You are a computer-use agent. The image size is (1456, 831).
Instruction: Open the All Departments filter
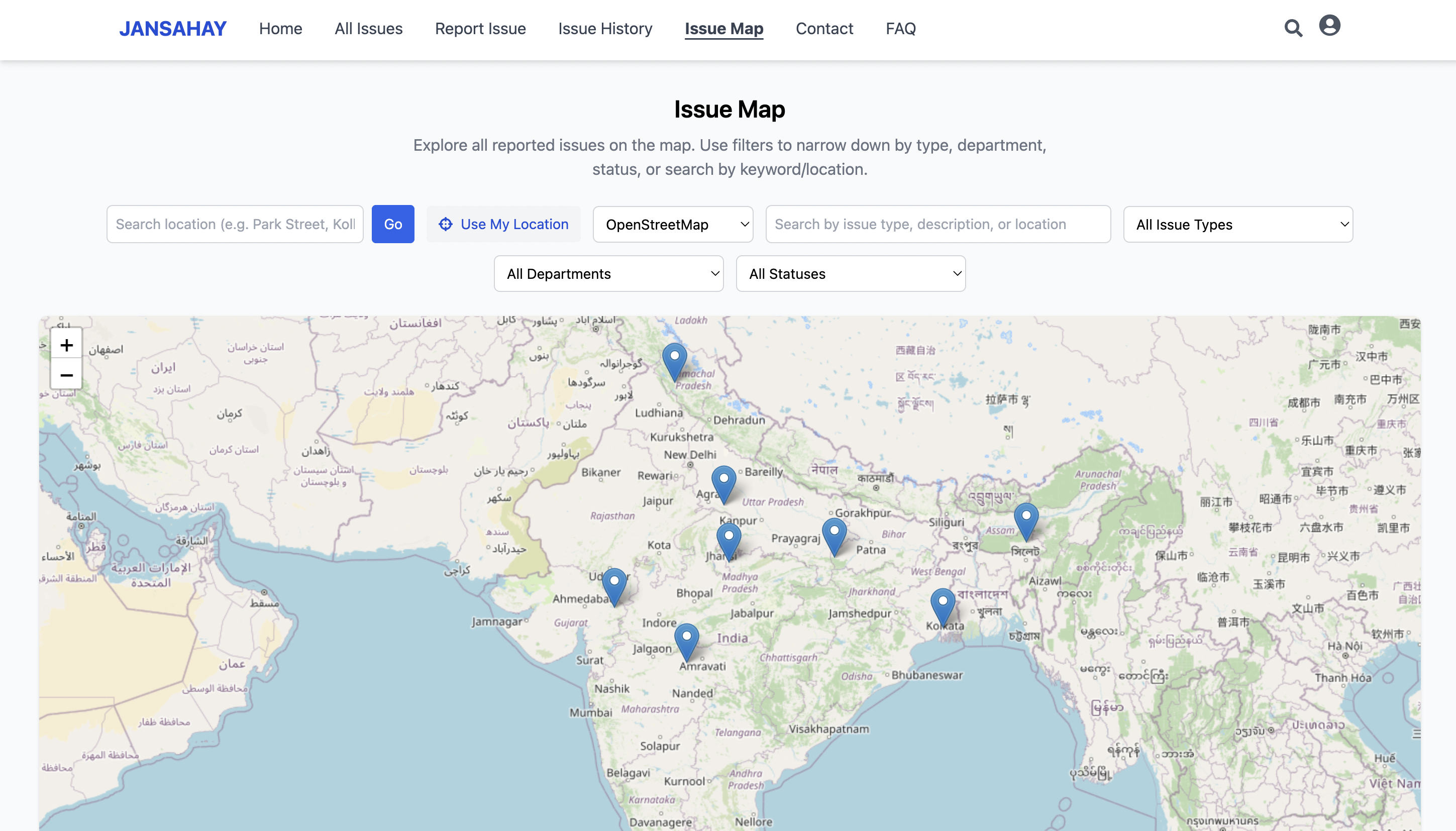[608, 274]
